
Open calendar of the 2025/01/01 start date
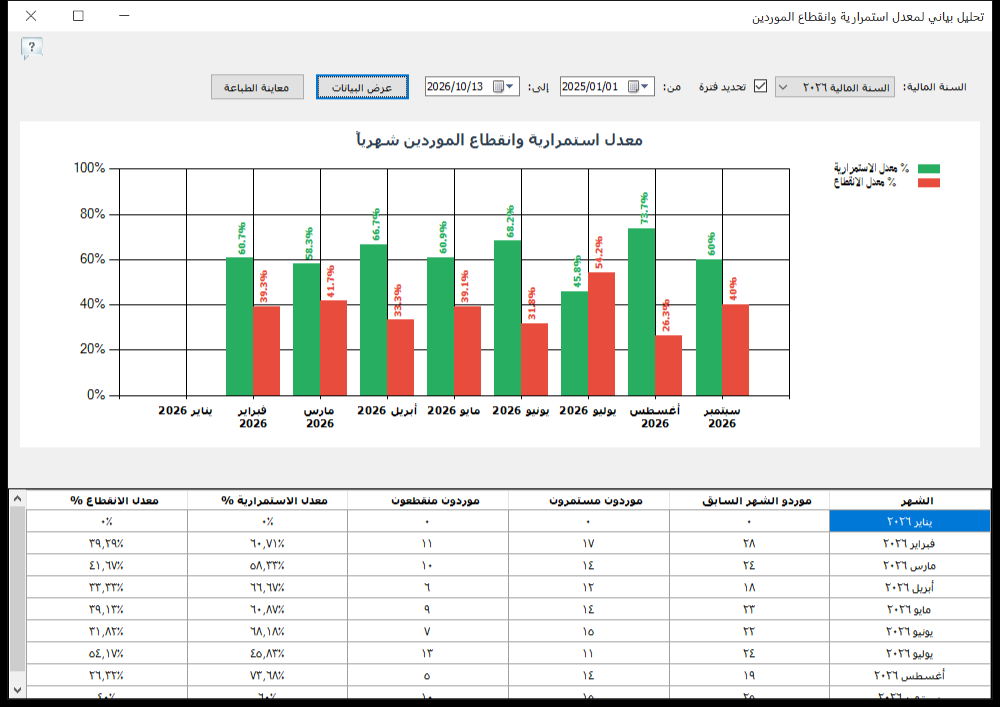pyautogui.click(x=638, y=86)
